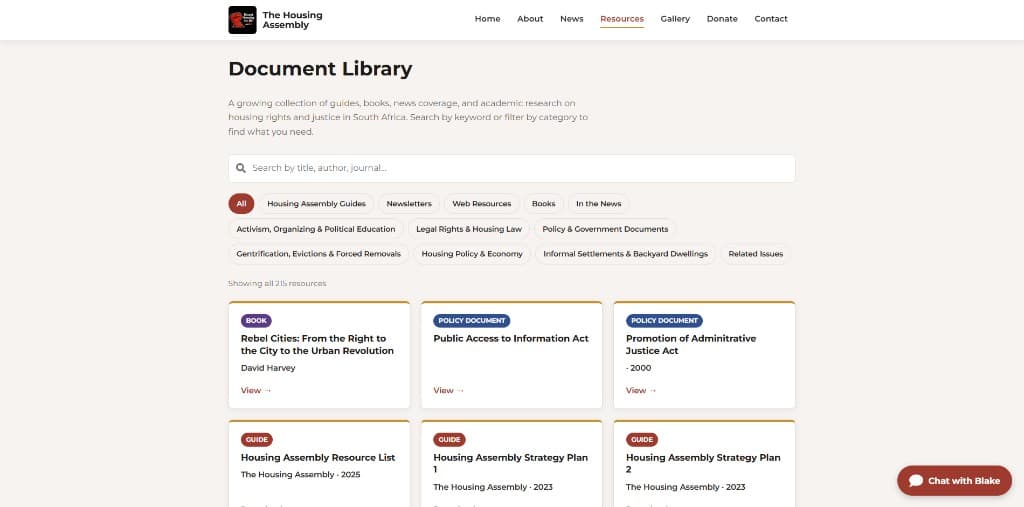The height and width of the screenshot is (507, 1024).
Task: Click the David Harvey author text
Action: [x=268, y=368]
